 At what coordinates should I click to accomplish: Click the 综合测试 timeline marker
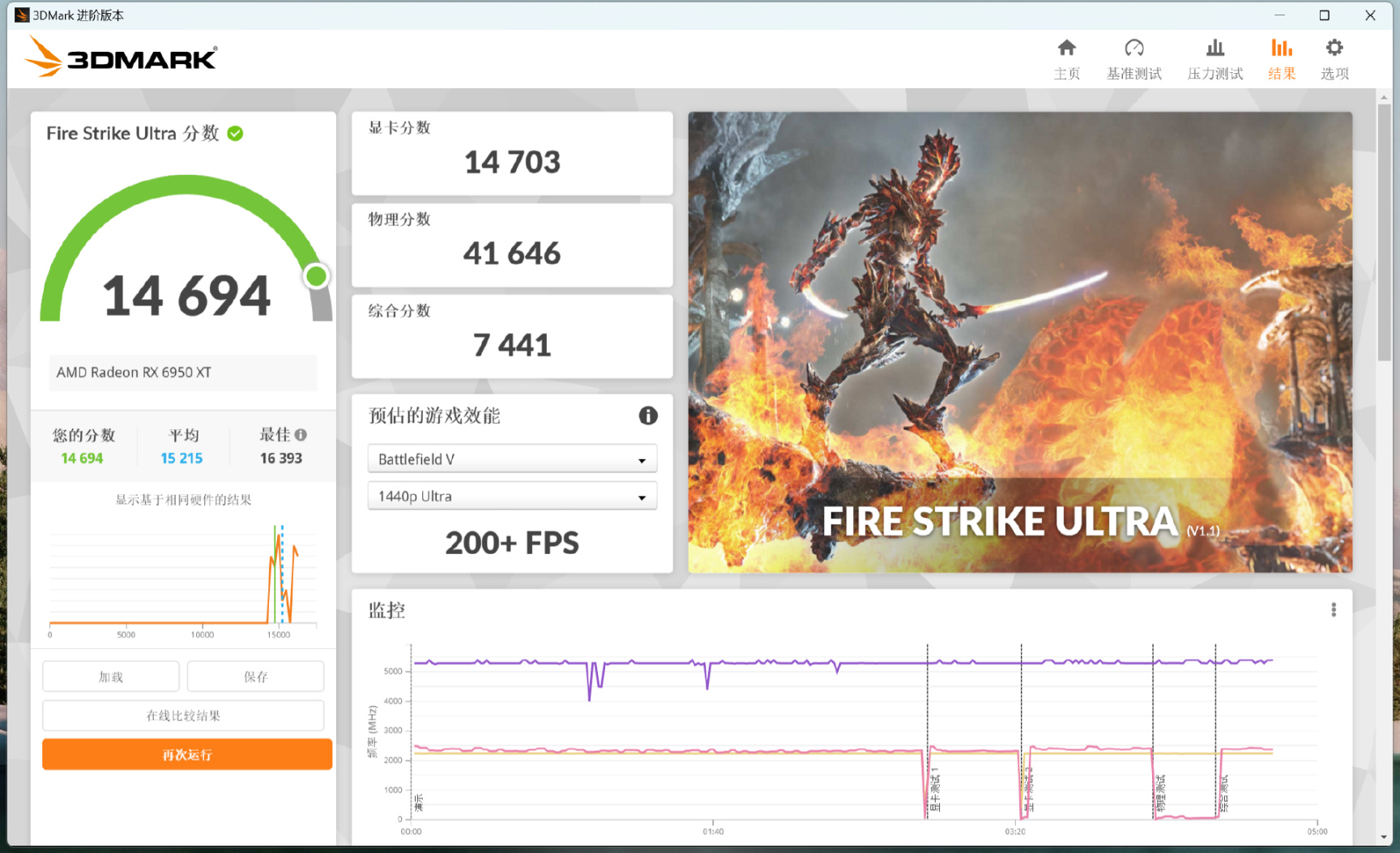[1223, 793]
